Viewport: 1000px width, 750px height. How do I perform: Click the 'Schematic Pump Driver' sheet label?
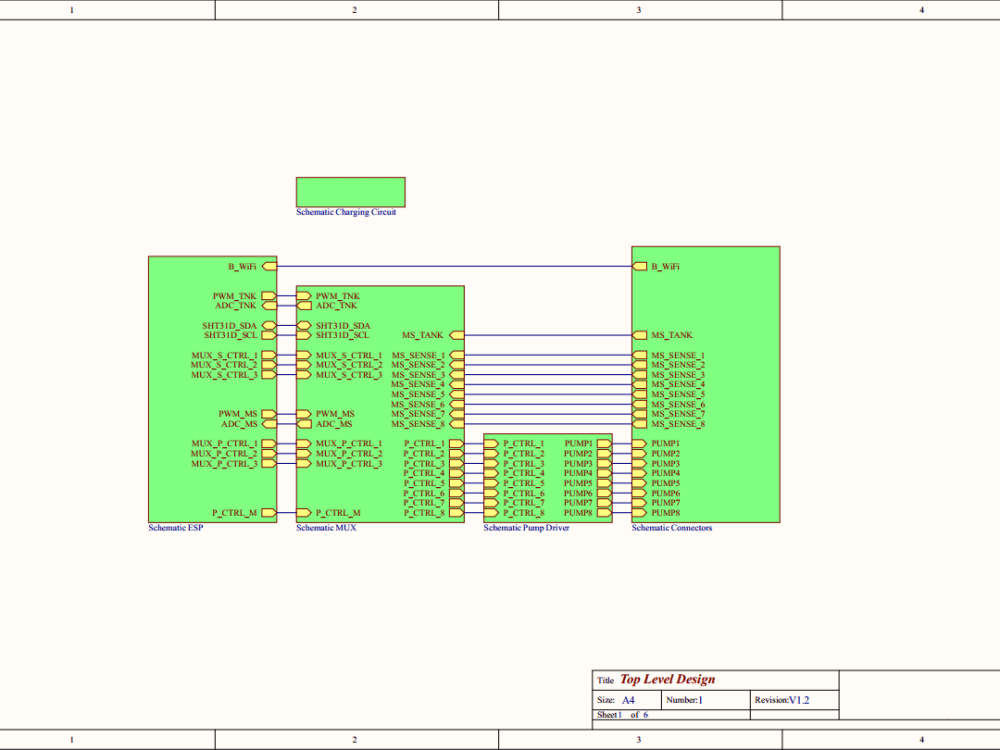[x=527, y=528]
